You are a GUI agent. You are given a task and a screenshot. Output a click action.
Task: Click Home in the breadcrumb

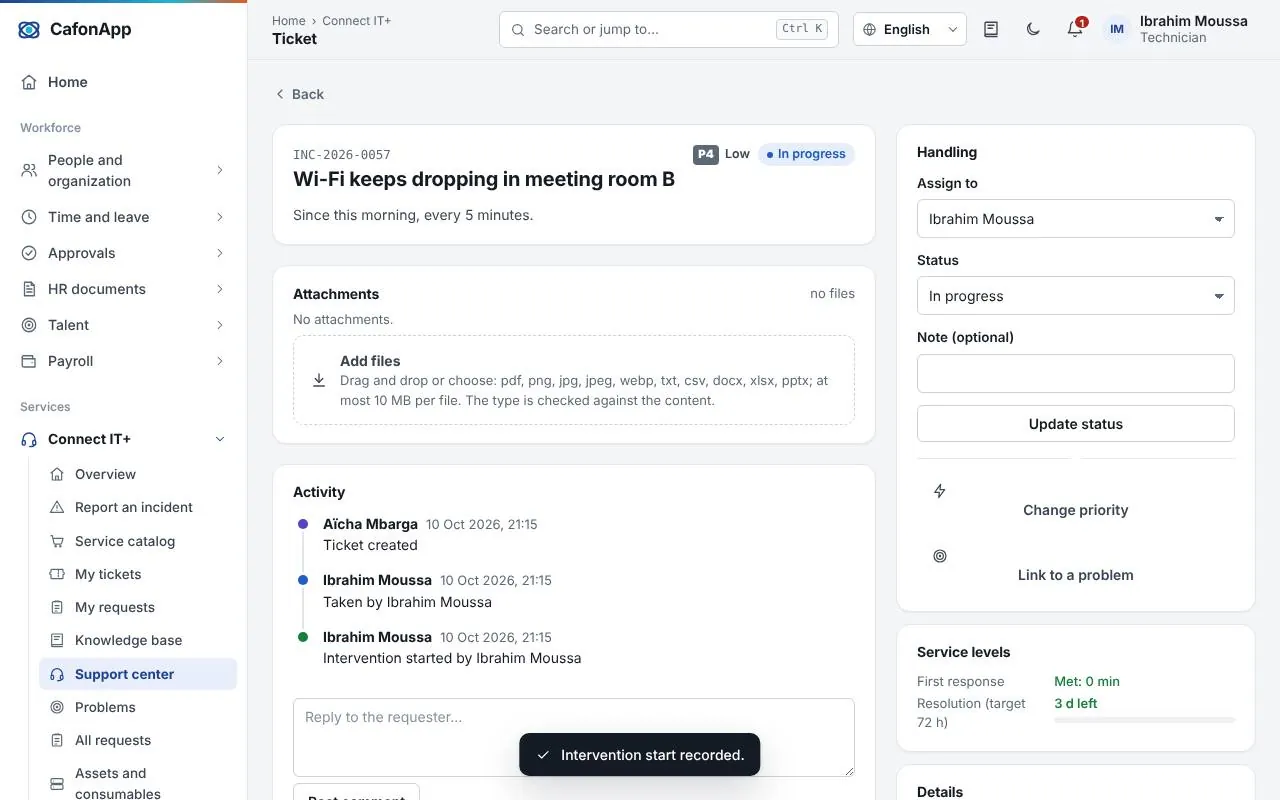(289, 20)
